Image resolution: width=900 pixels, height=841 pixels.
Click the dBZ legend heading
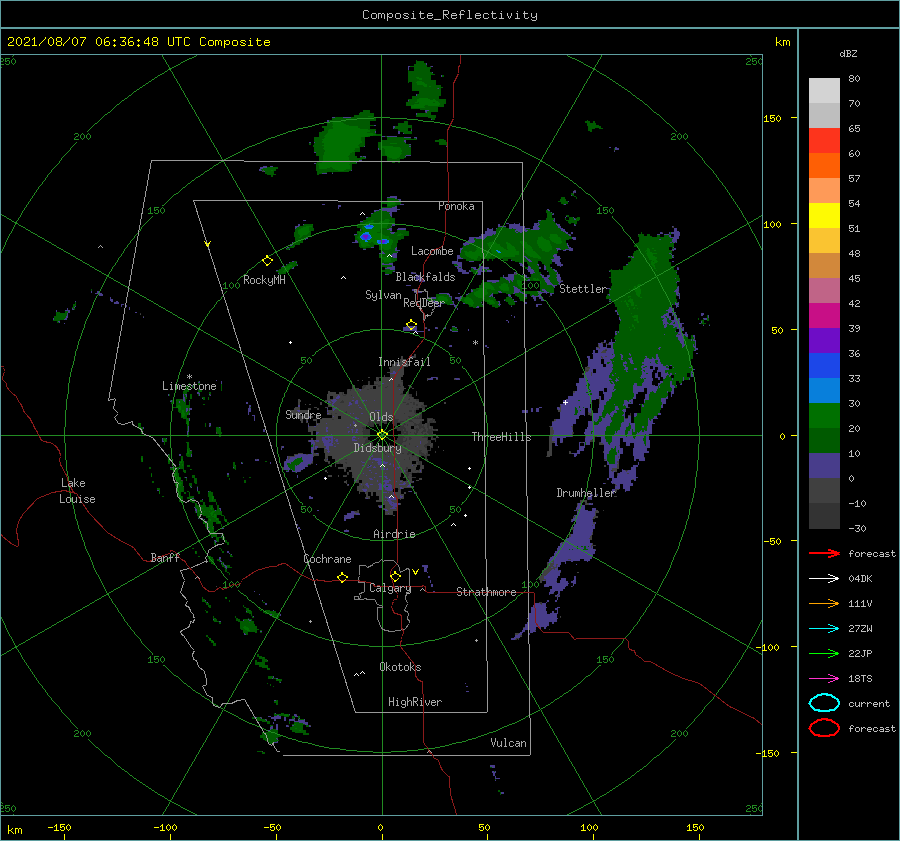(848, 53)
